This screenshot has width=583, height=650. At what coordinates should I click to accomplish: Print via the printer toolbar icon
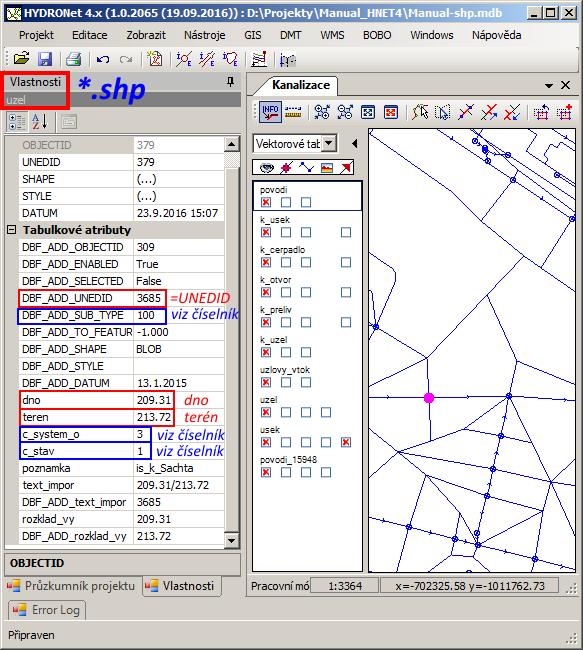(74, 59)
